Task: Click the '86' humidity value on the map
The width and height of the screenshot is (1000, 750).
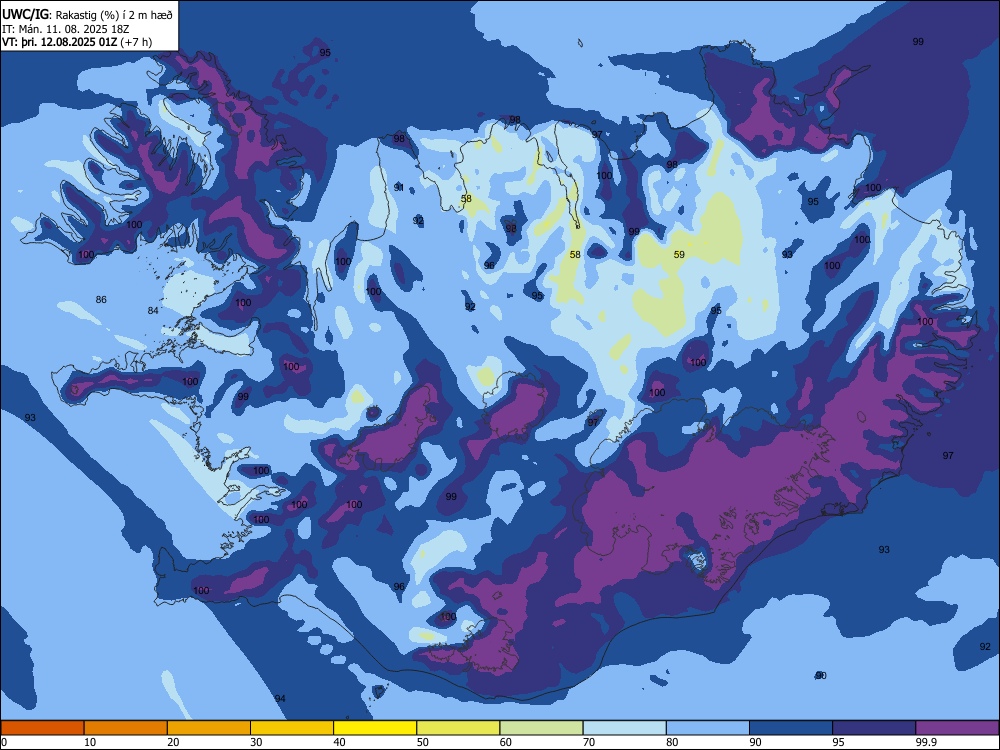Action: [x=101, y=300]
